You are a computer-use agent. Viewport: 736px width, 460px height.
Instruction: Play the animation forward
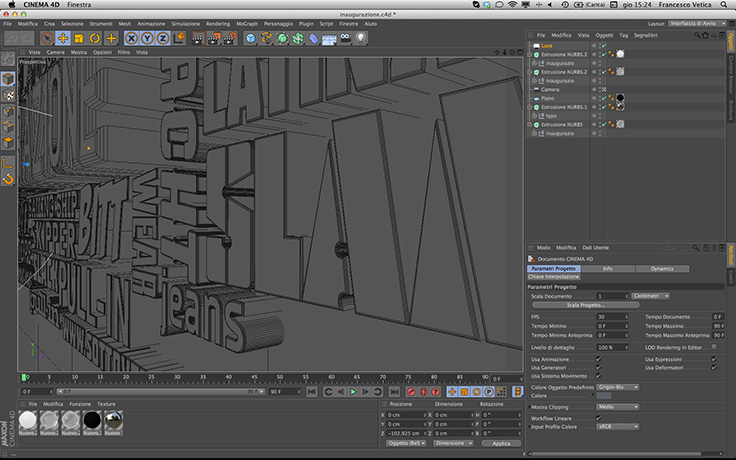[x=353, y=391]
